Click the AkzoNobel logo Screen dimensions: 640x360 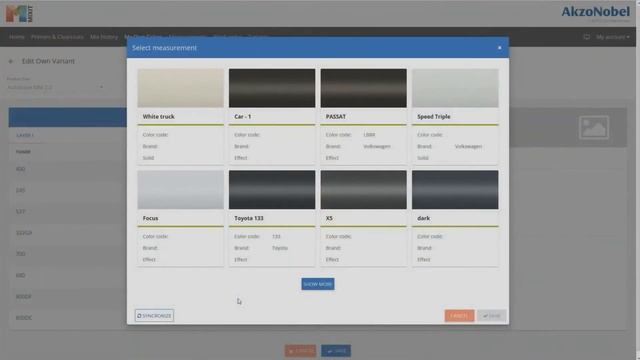596,13
